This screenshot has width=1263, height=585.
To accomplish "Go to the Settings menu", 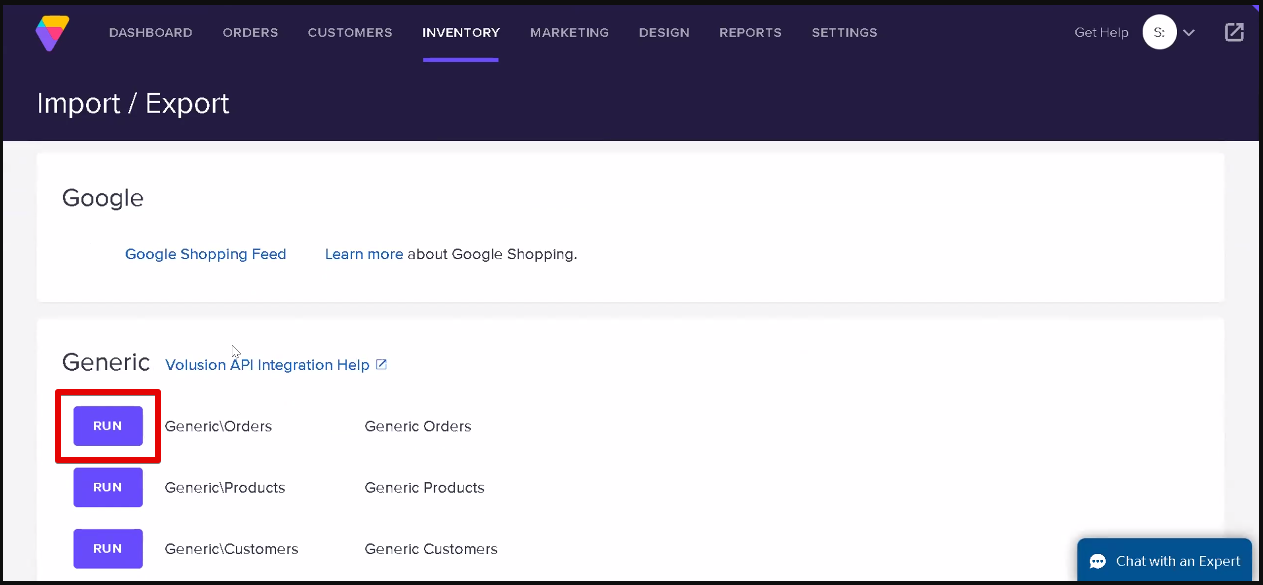I will tap(844, 33).
